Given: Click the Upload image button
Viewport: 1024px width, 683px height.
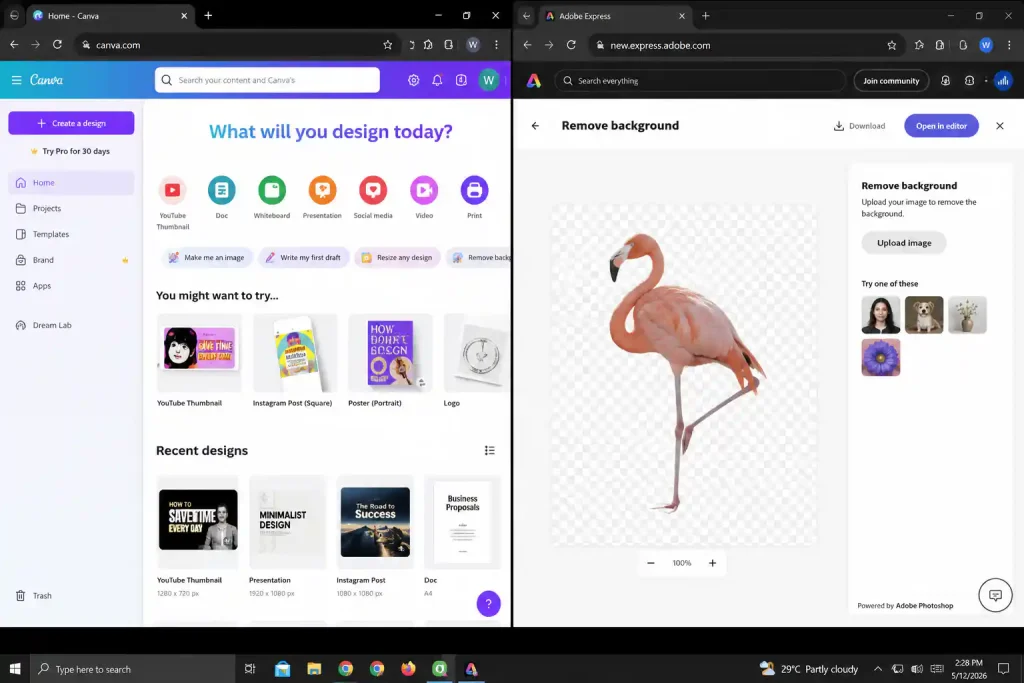Looking at the screenshot, I should point(904,243).
